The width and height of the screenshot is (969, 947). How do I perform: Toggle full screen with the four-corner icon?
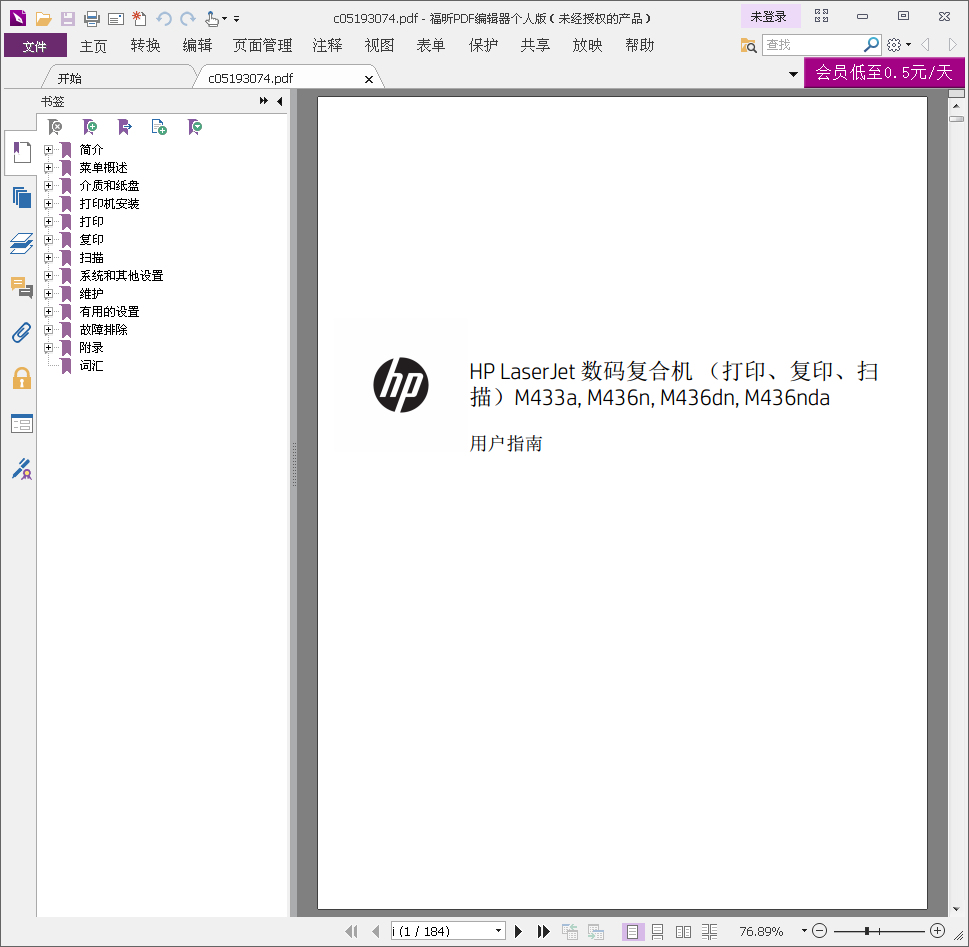[x=821, y=16]
